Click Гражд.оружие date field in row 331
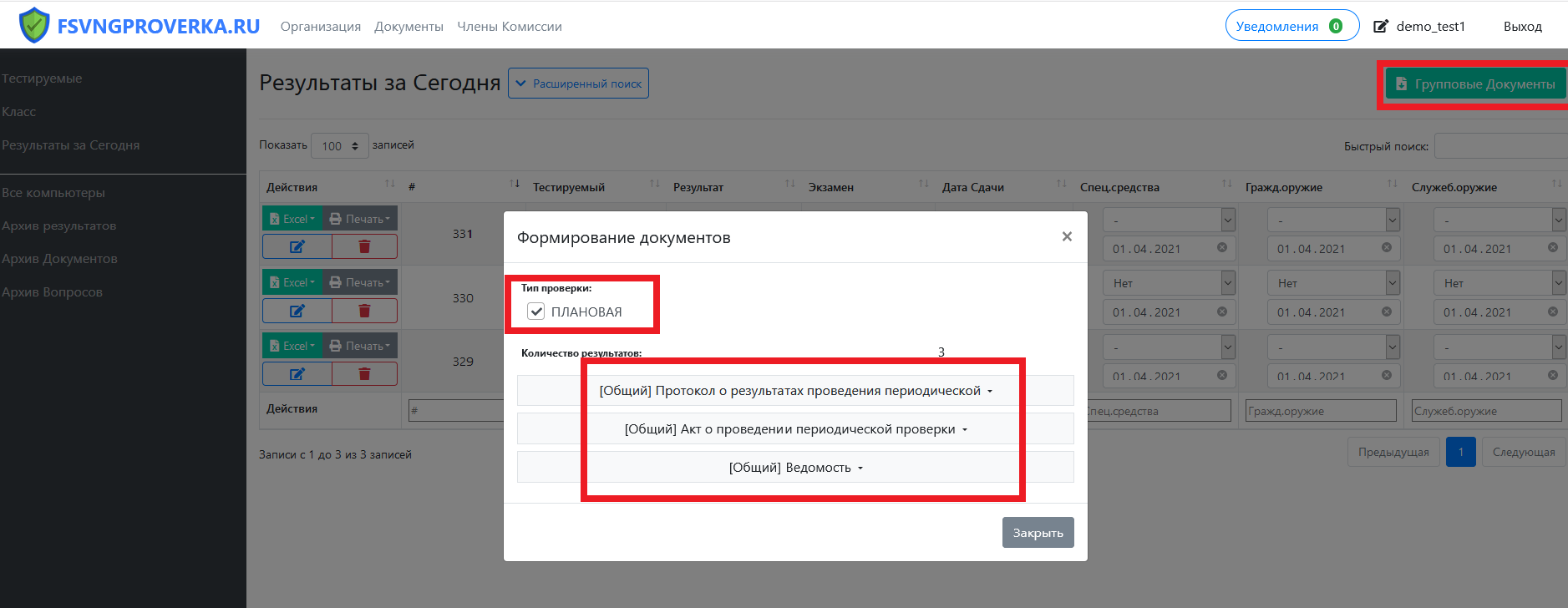This screenshot has width=1568, height=608. [x=1333, y=248]
